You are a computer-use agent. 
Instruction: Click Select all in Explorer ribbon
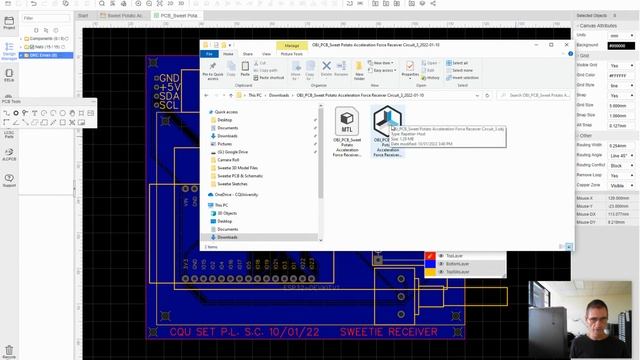(457, 63)
